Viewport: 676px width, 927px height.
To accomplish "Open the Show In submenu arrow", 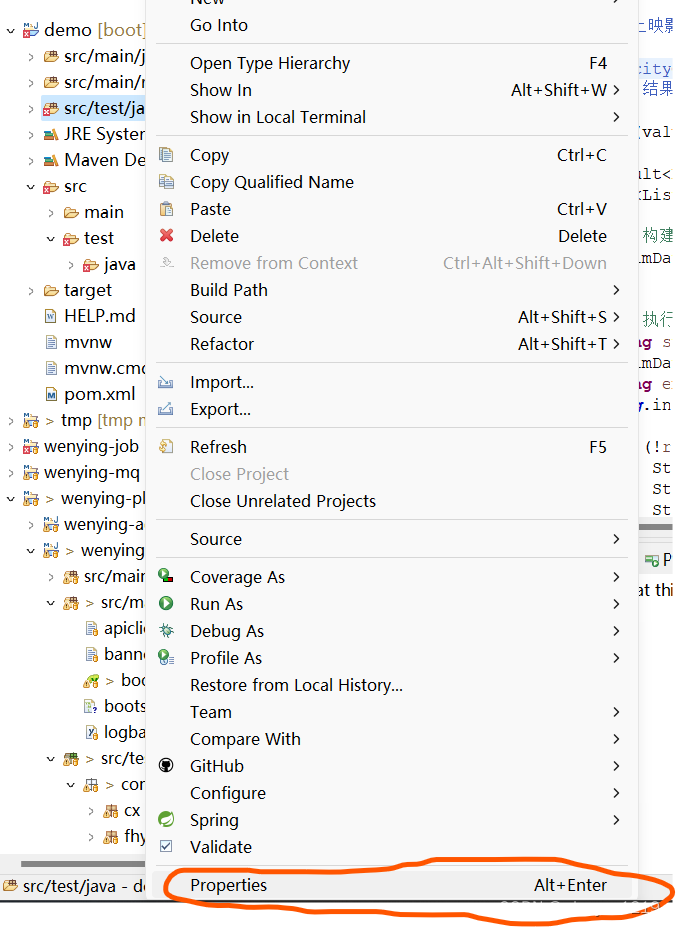I will (616, 90).
